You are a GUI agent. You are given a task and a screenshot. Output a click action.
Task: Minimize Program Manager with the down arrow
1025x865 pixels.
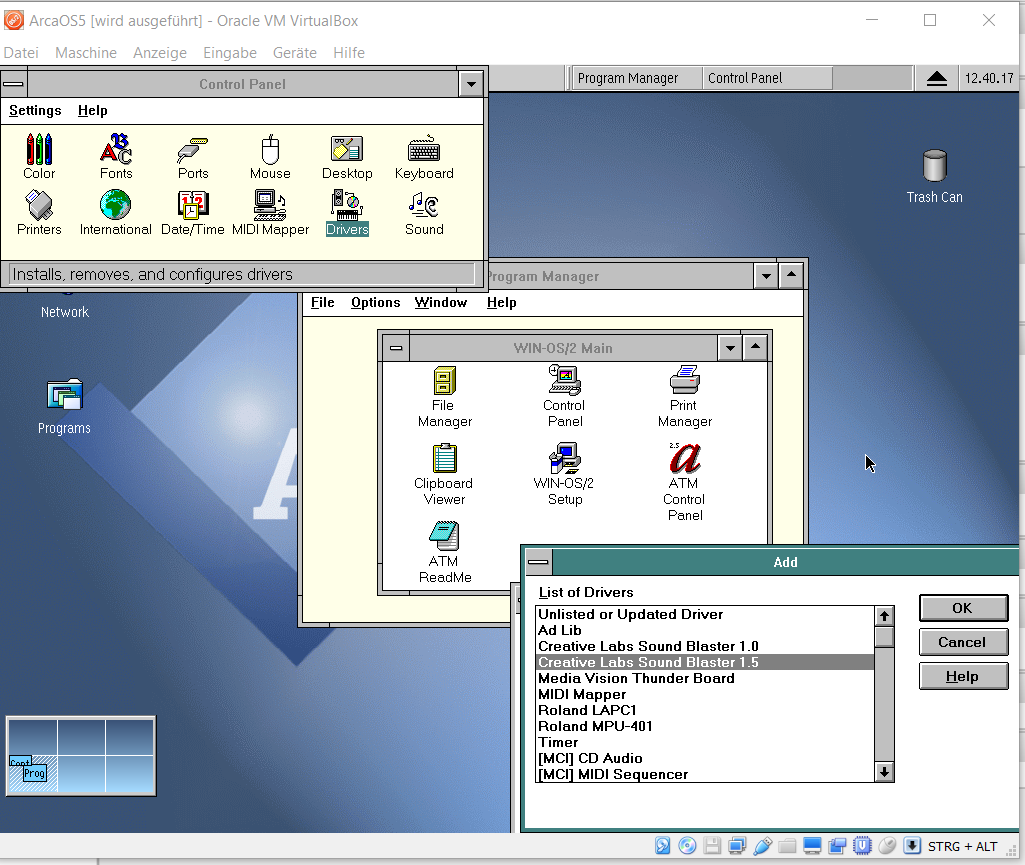click(766, 276)
